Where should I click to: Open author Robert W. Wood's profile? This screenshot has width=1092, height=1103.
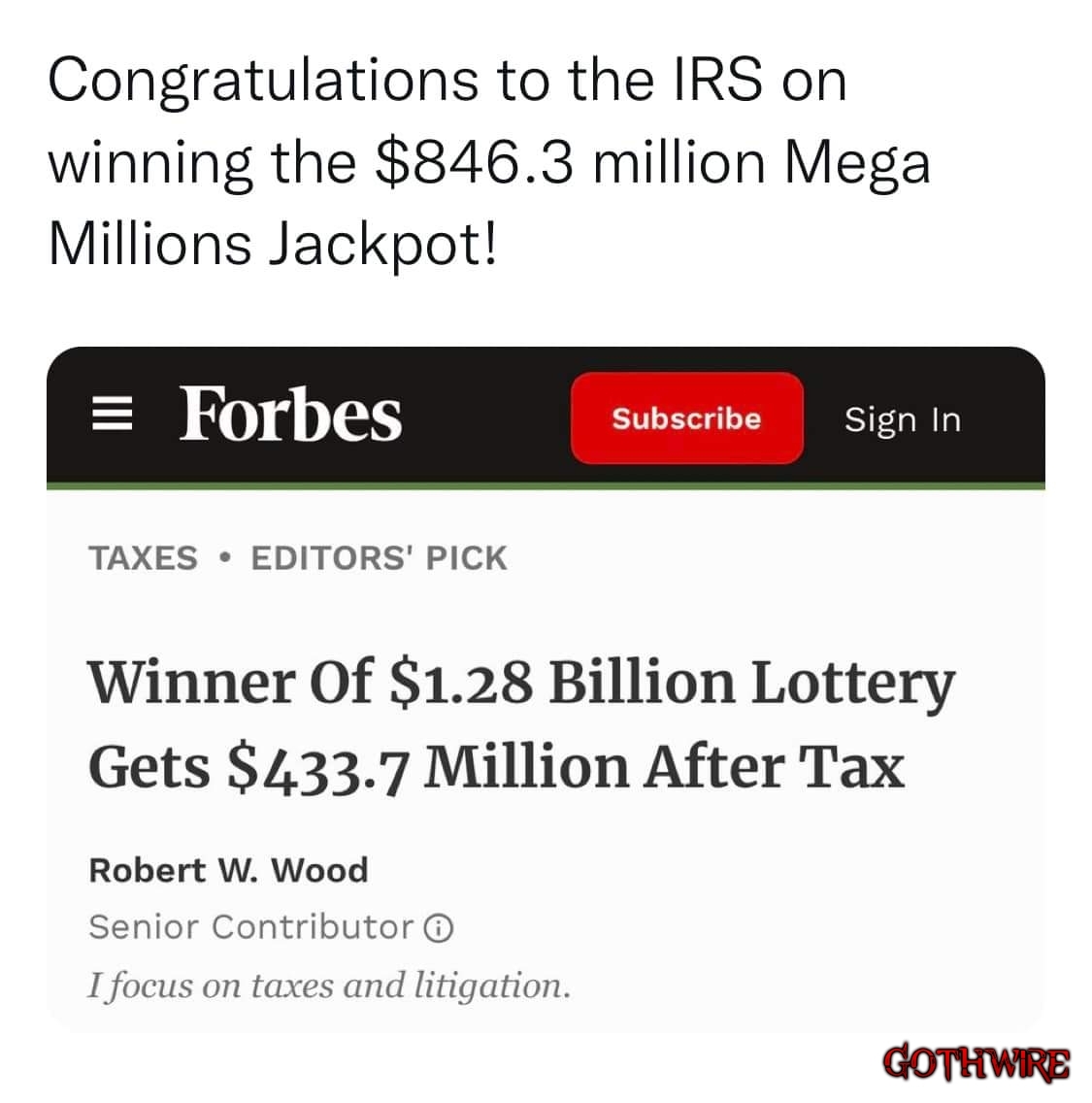[228, 870]
